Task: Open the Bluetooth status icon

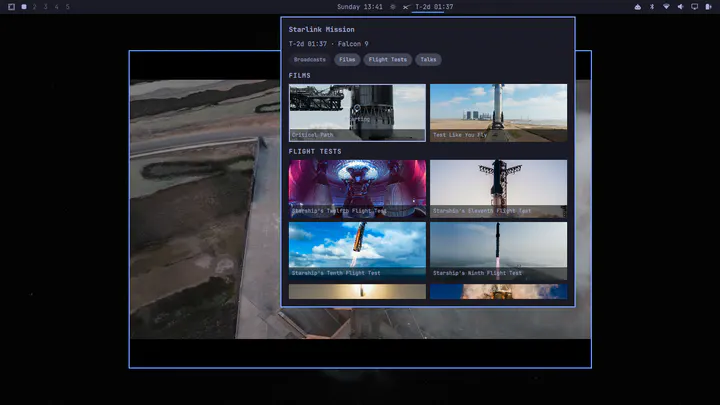Action: coord(652,7)
